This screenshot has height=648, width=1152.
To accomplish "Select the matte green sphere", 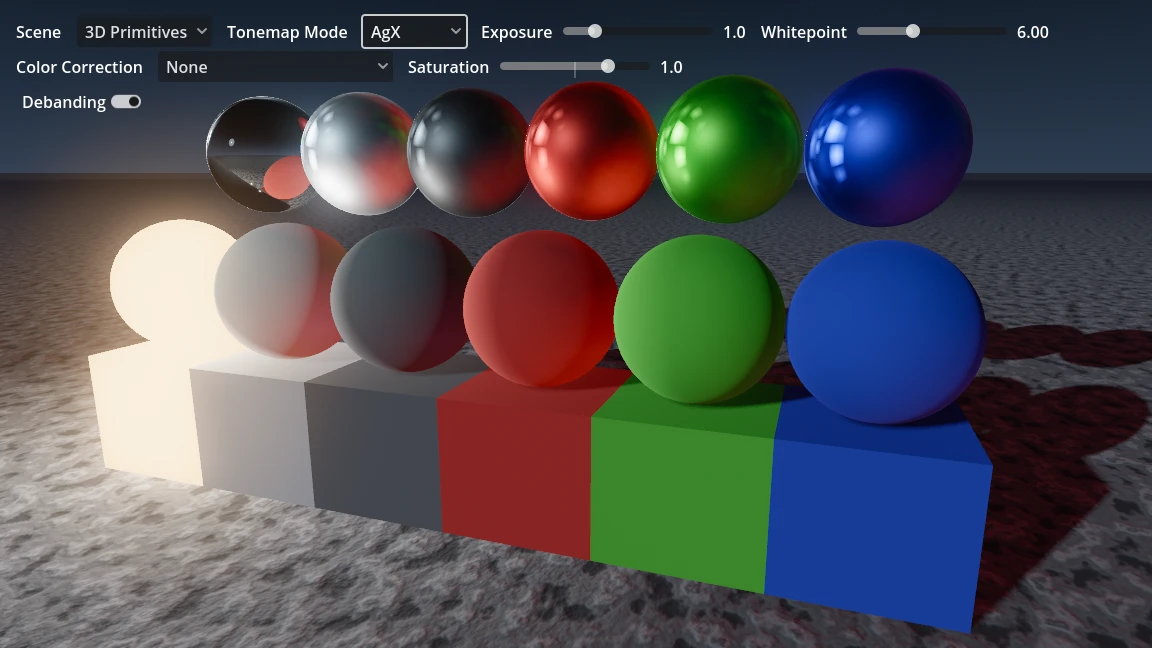I will (698, 318).
